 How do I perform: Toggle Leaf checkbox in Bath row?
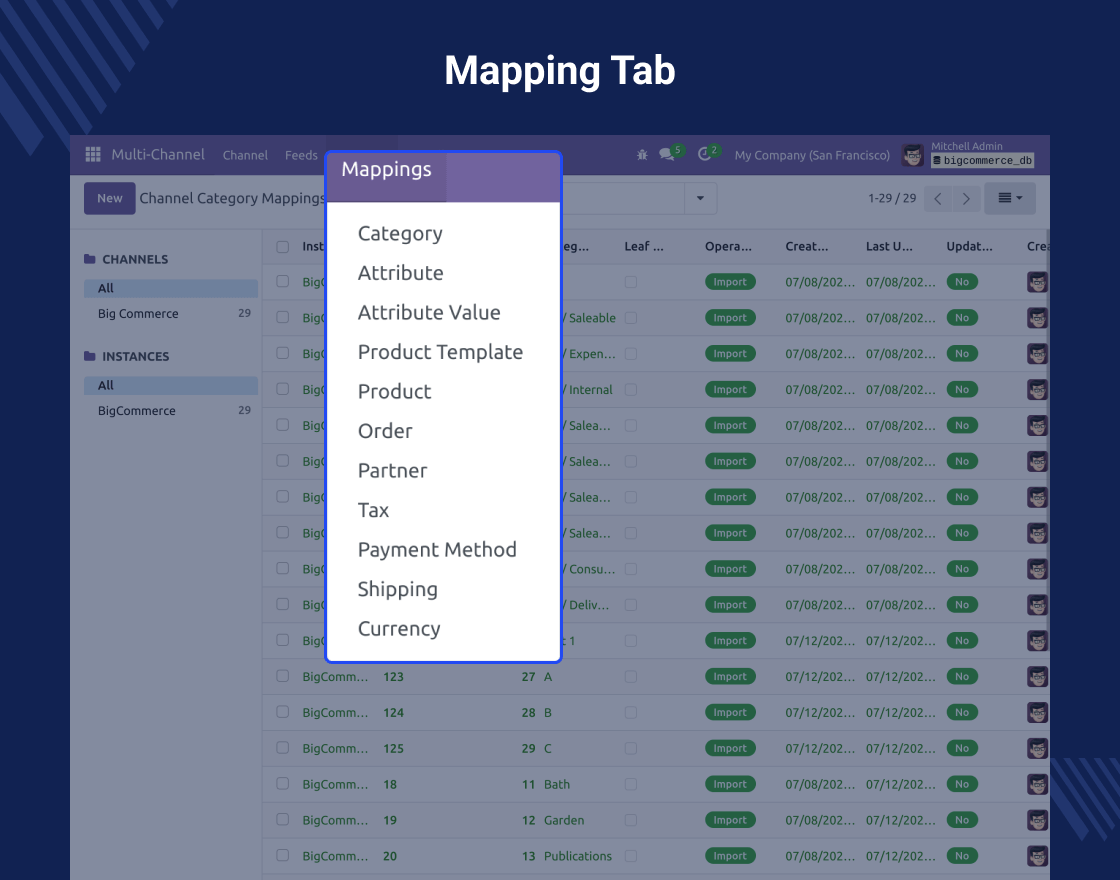pos(631,784)
